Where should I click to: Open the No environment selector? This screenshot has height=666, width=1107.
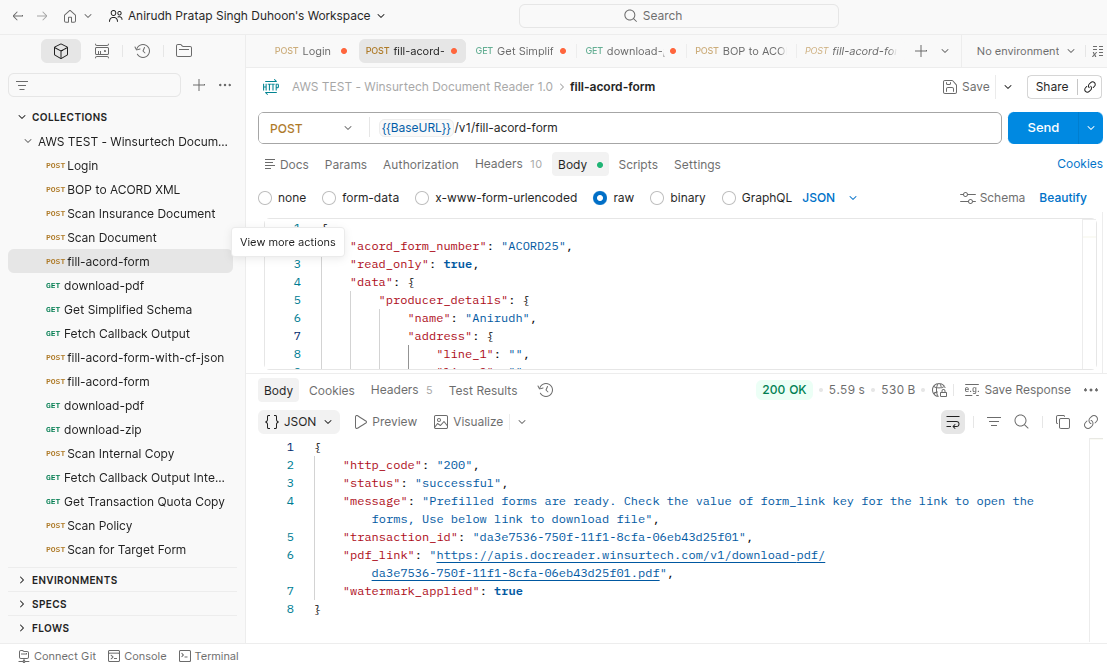pyautogui.click(x=1024, y=51)
